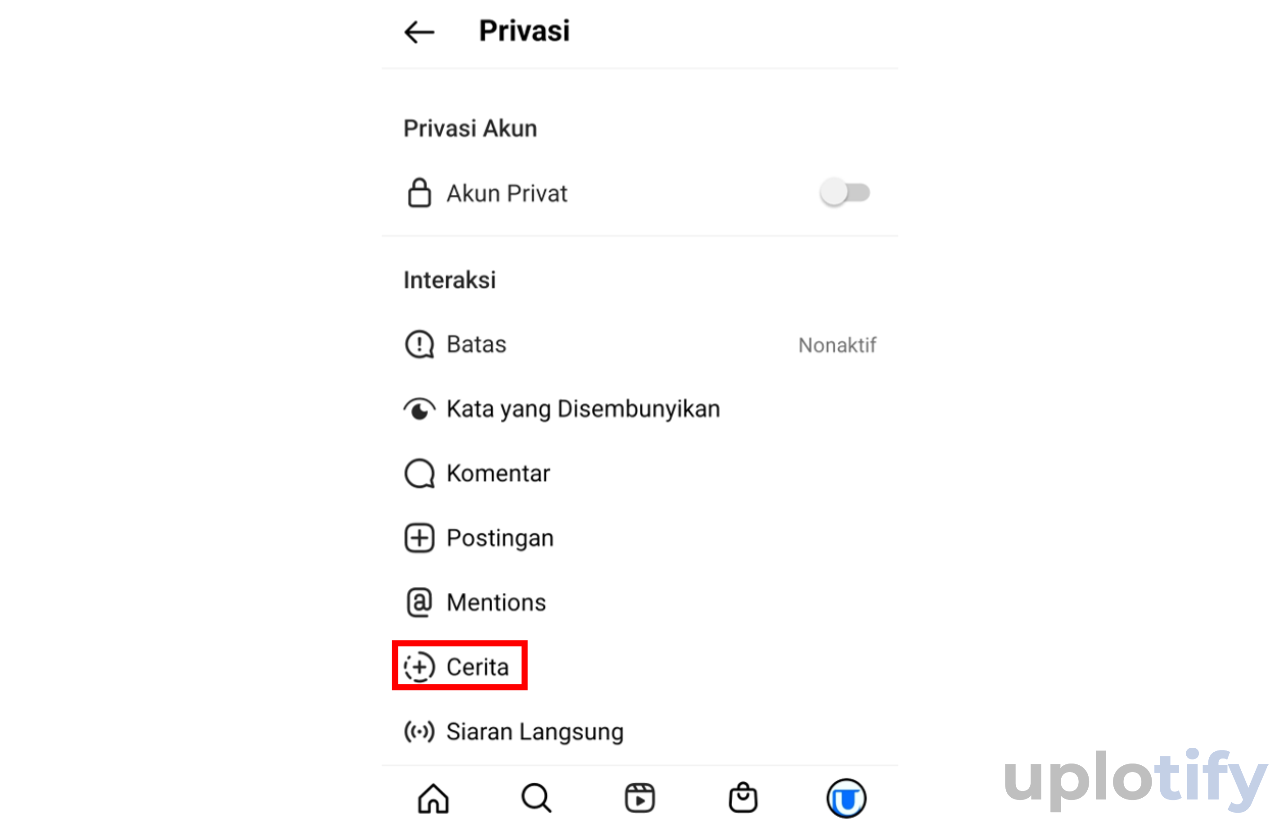The height and width of the screenshot is (827, 1280).
Task: Tap the Kata yang Disembunyikan eye icon
Action: tap(419, 409)
